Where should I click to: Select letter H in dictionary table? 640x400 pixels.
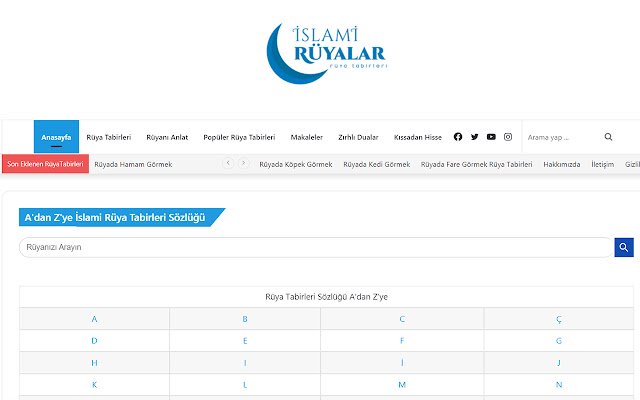point(94,362)
